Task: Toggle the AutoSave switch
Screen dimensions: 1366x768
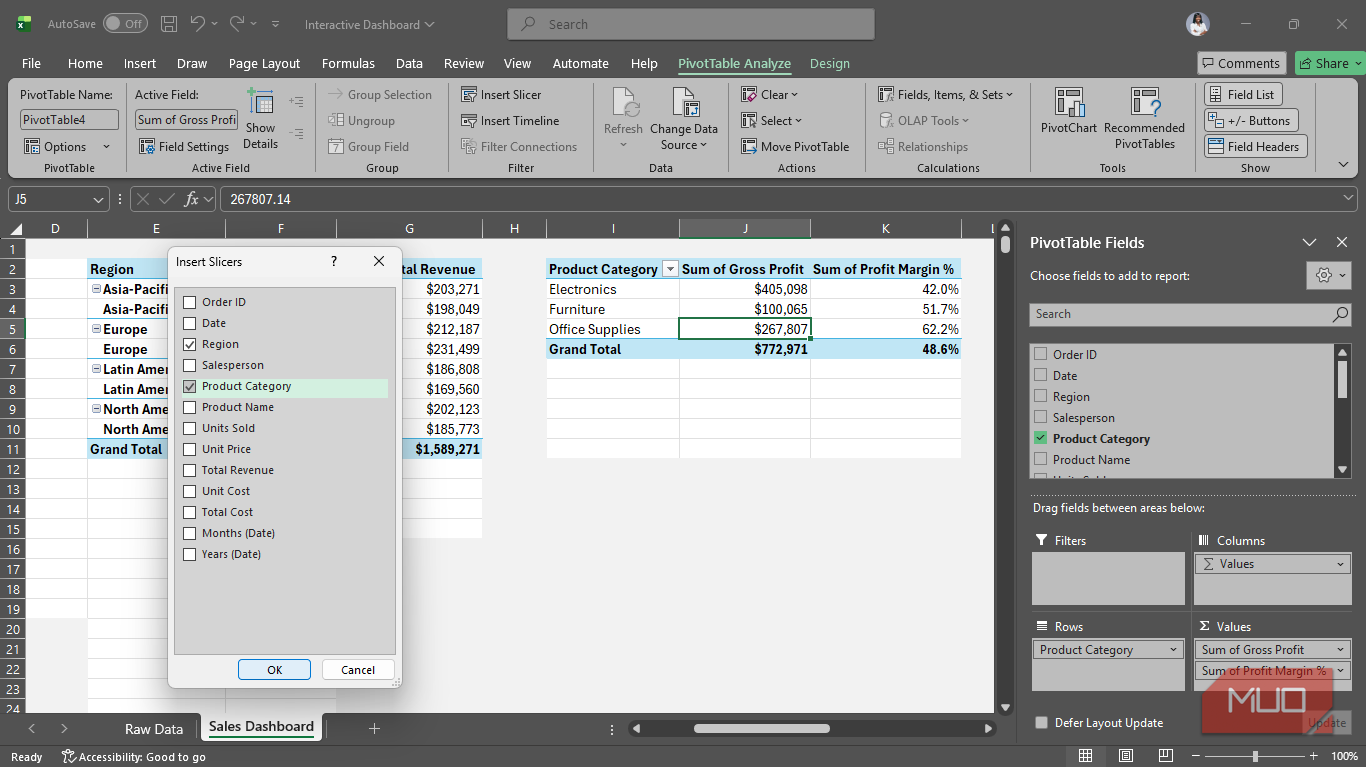Action: 124,24
